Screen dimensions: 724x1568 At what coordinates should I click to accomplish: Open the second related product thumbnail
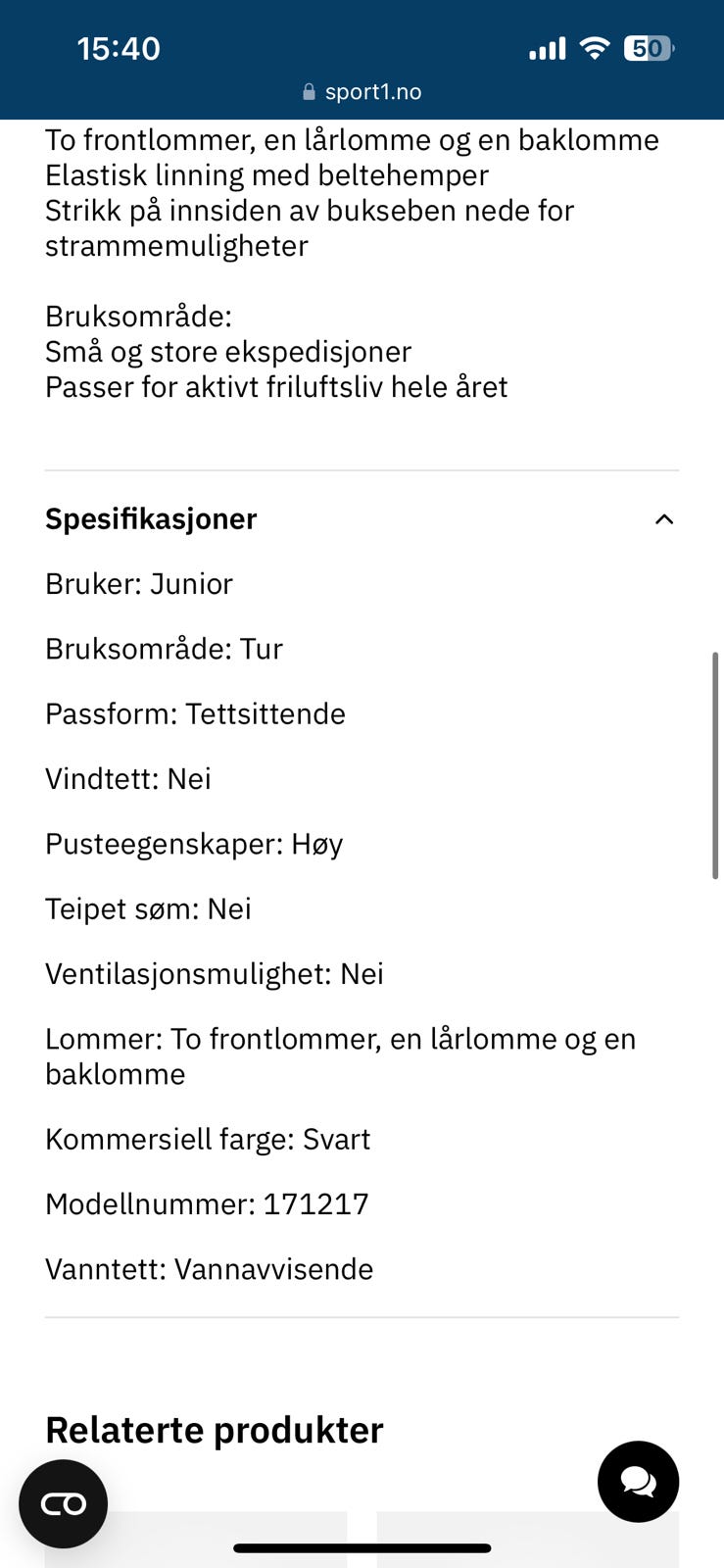[527, 1539]
